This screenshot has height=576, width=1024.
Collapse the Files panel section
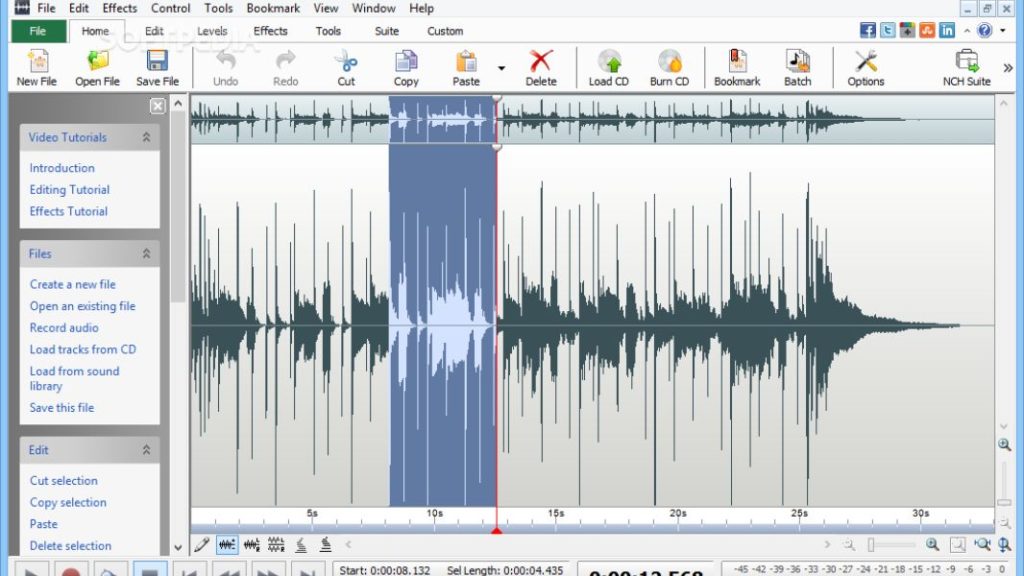(146, 254)
